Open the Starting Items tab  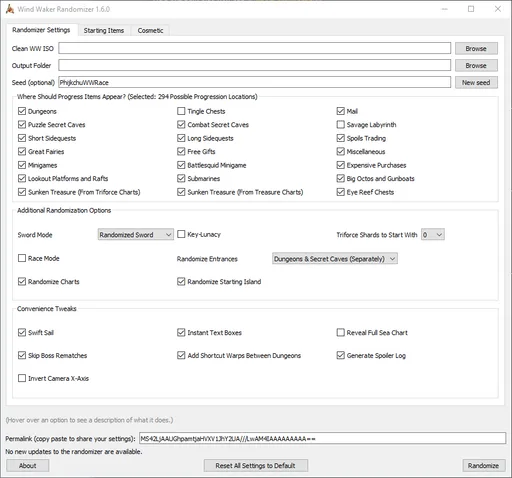[104, 30]
